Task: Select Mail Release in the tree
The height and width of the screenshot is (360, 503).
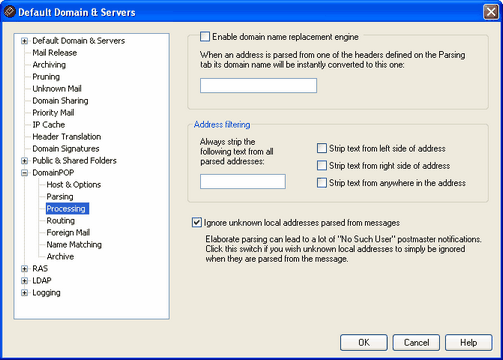Action: click(x=55, y=53)
